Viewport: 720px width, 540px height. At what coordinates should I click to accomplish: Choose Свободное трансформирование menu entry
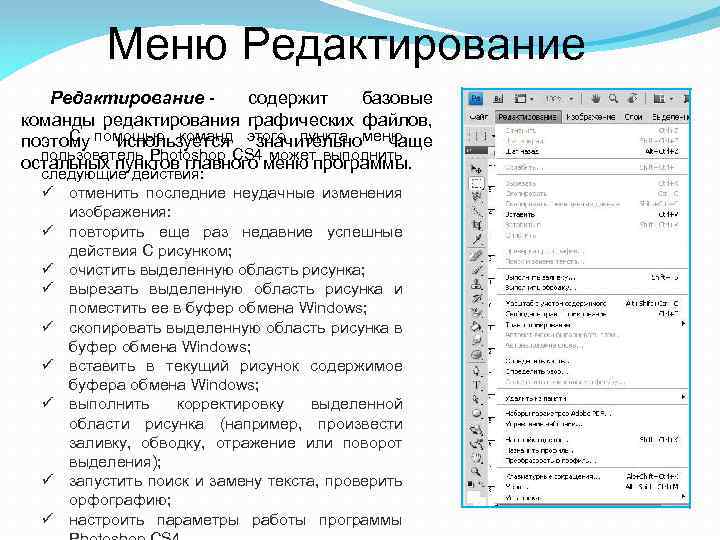(592, 314)
